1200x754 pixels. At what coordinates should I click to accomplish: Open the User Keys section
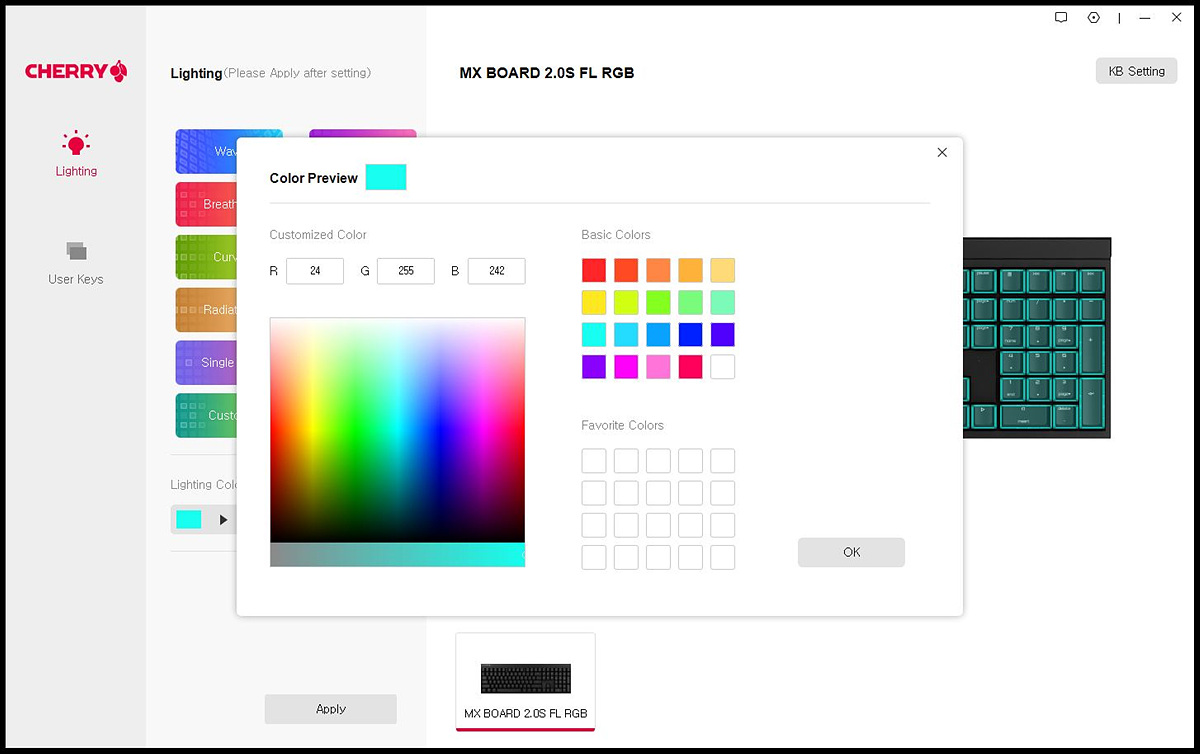(76, 263)
